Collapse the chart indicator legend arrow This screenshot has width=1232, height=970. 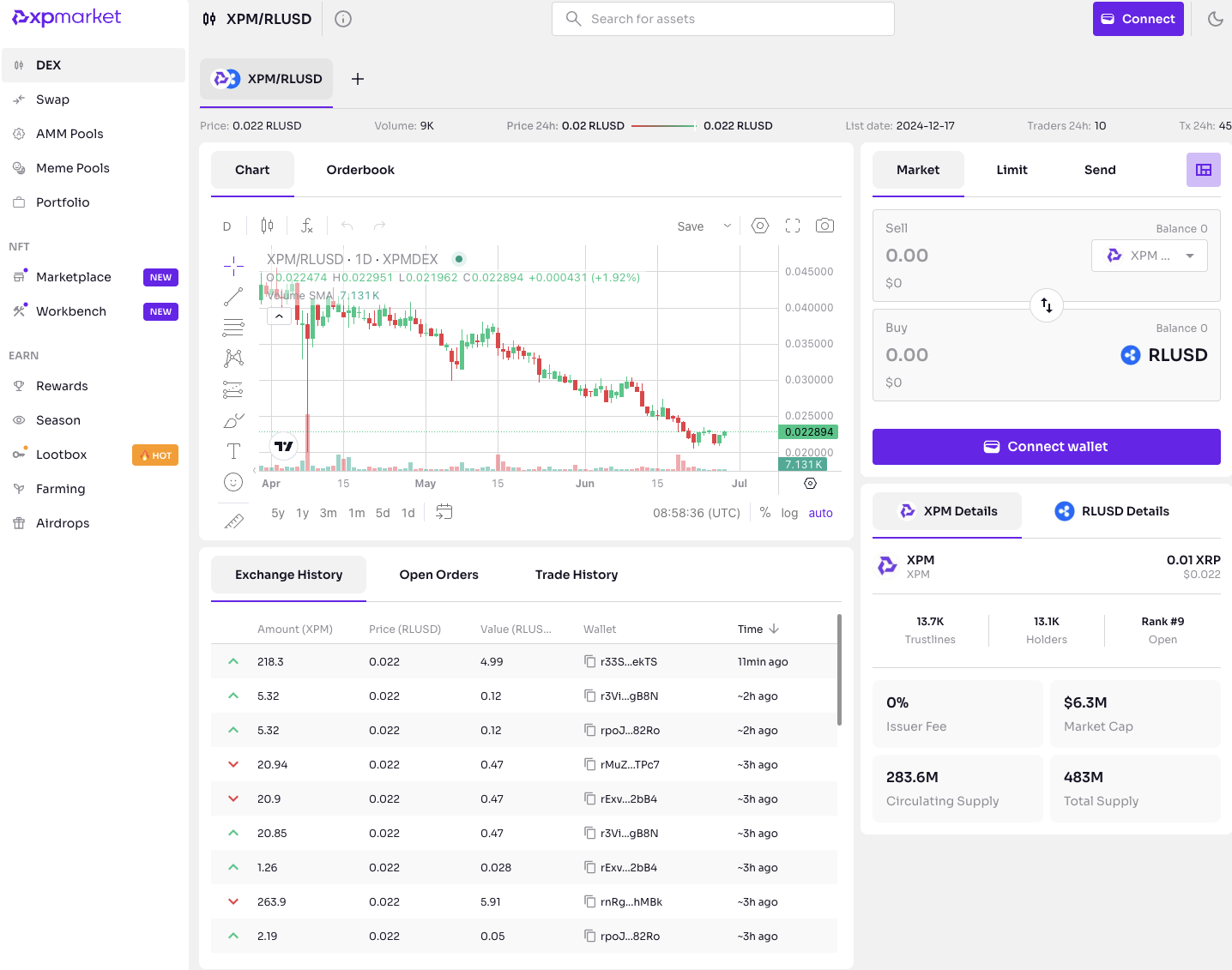click(279, 316)
